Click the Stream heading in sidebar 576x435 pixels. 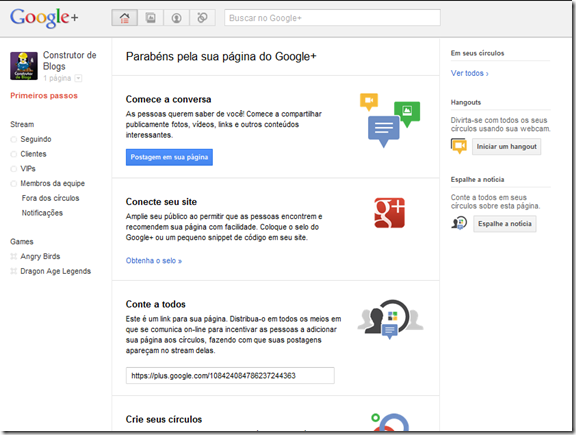22,124
